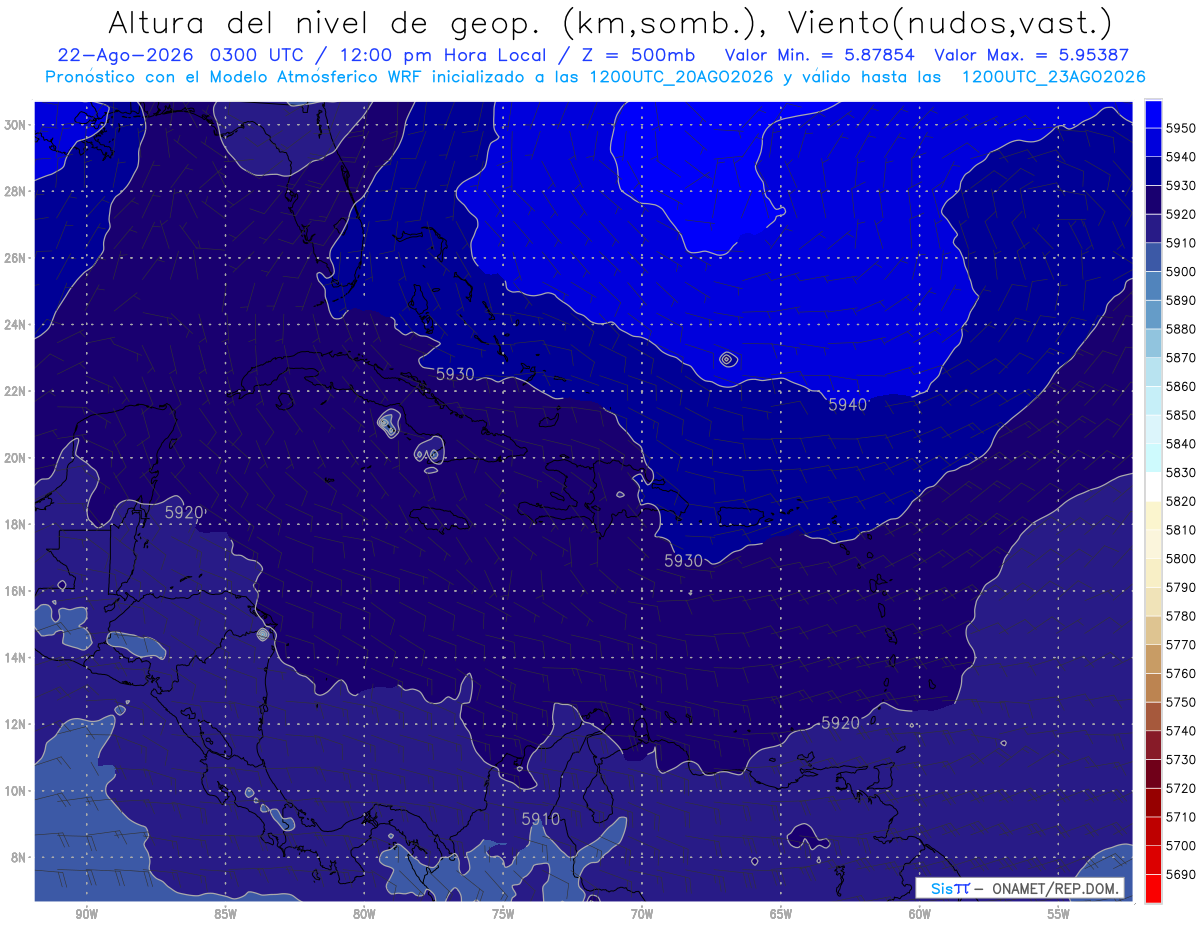Click the '14N' latitude label
The height and width of the screenshot is (927, 1200).
tap(15, 657)
